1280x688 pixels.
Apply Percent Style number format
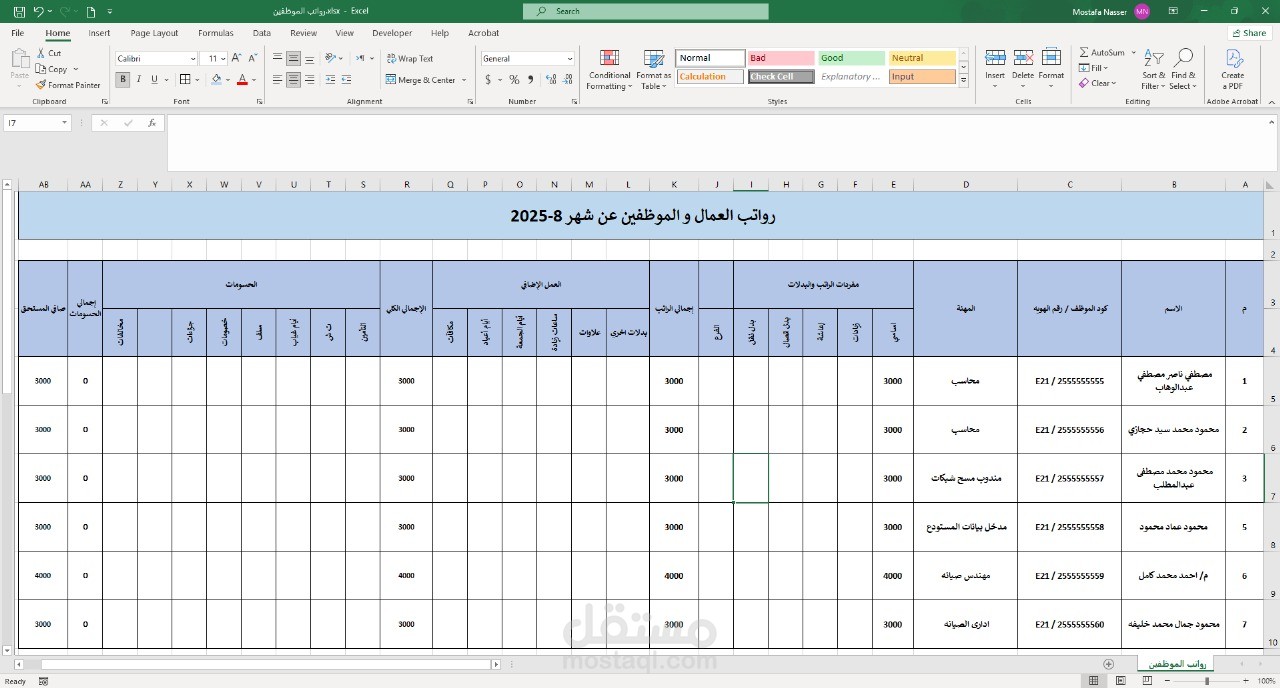coord(514,80)
